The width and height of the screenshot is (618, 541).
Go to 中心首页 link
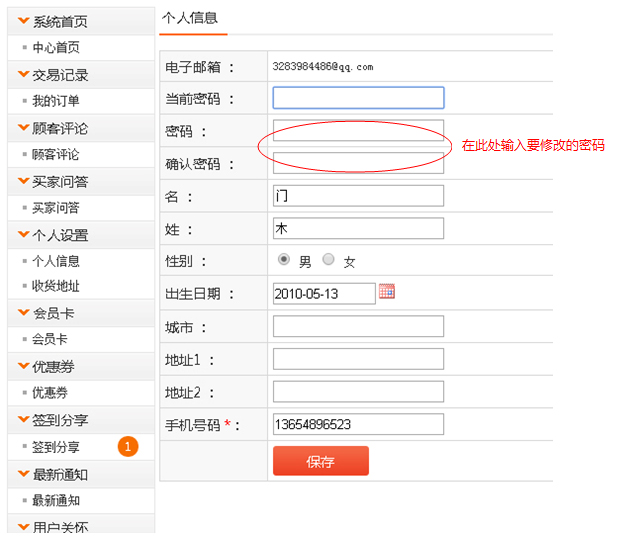tap(56, 47)
